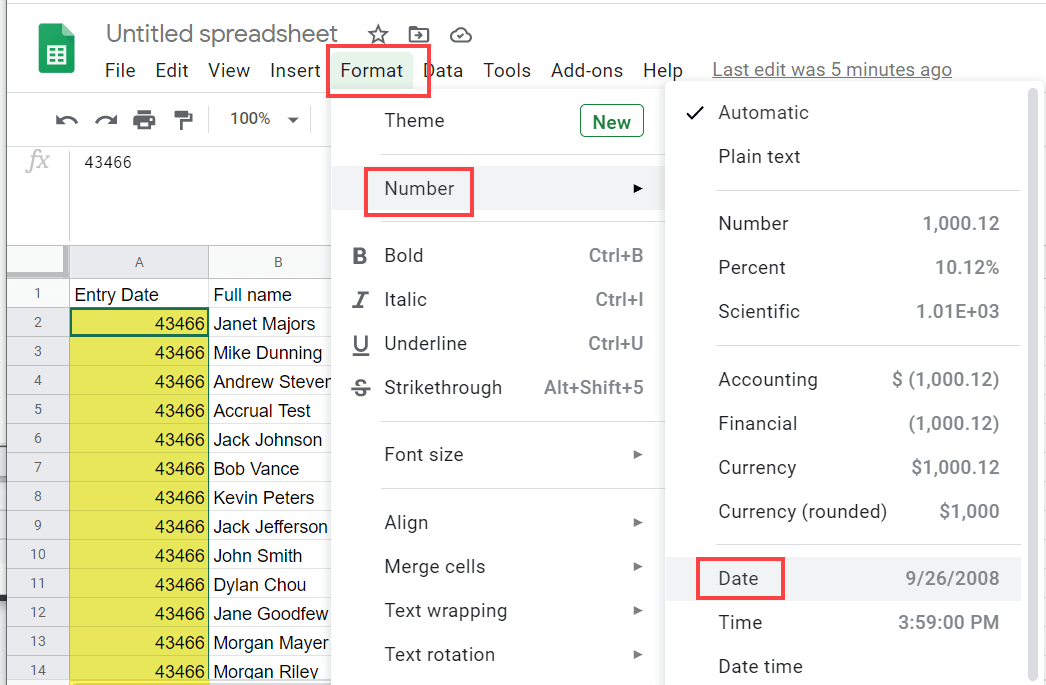Star the Untitled spreadsheet
The width and height of the screenshot is (1046, 685).
tap(378, 34)
